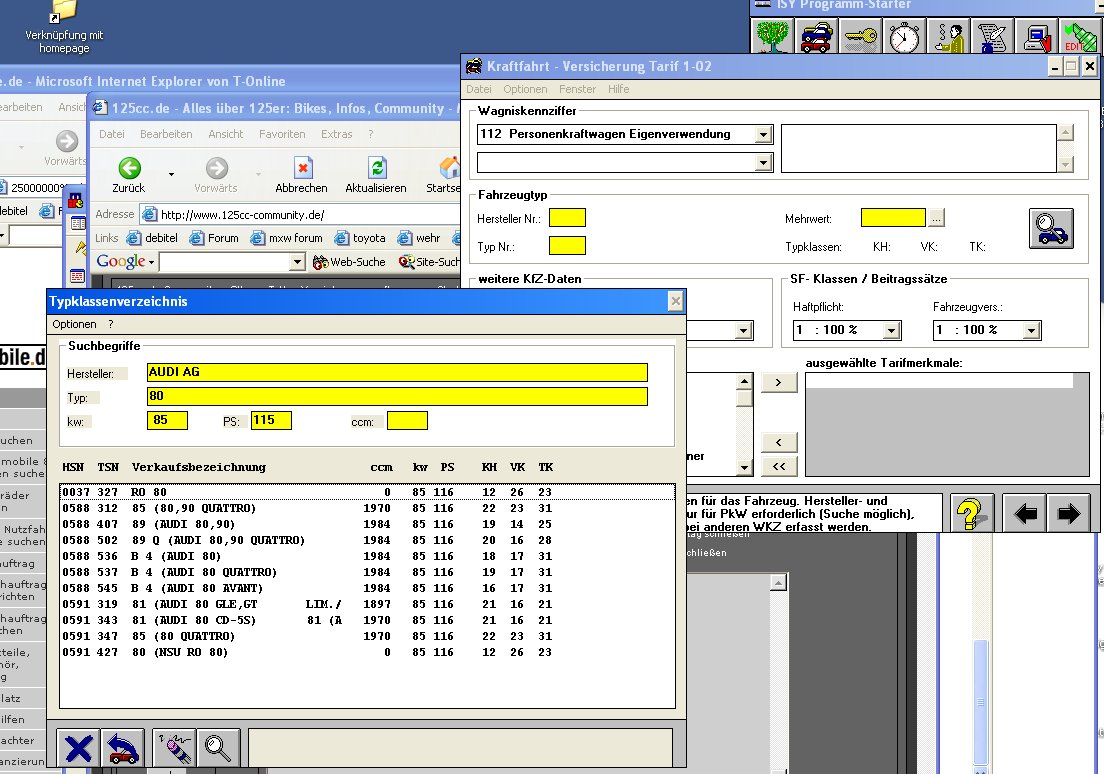Click Zurück in the 125cc.de browser

pos(129,175)
